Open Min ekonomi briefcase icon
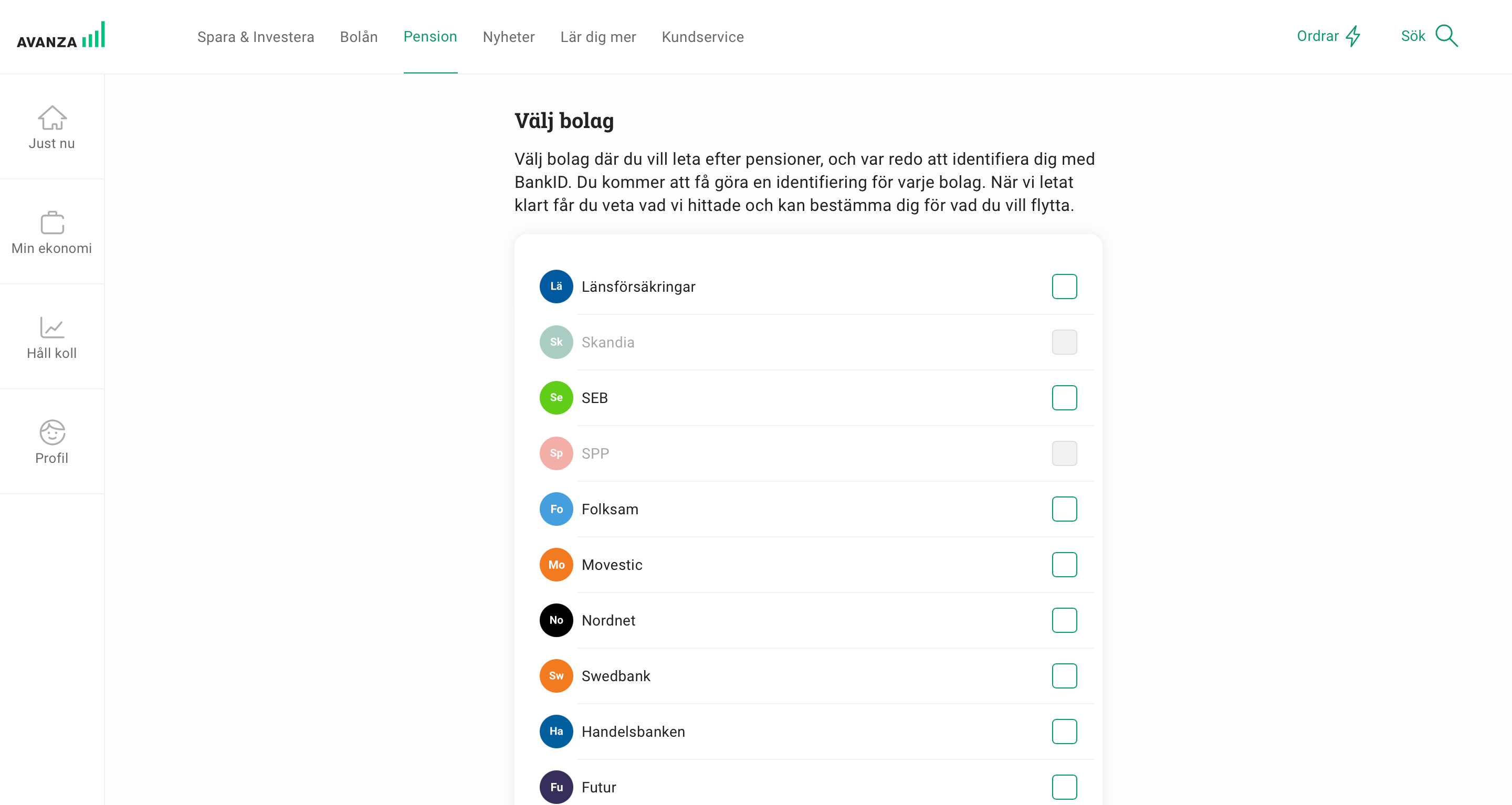 pos(52,223)
